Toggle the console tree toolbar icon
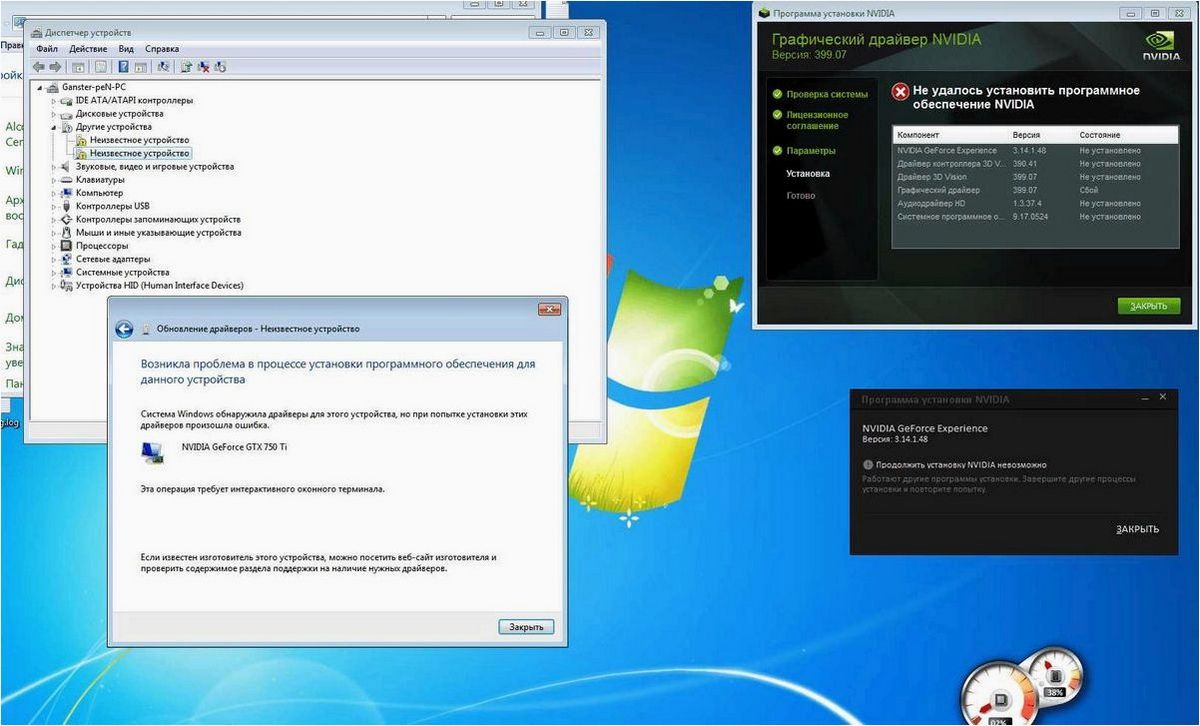This screenshot has height=726, width=1200. [x=78, y=67]
